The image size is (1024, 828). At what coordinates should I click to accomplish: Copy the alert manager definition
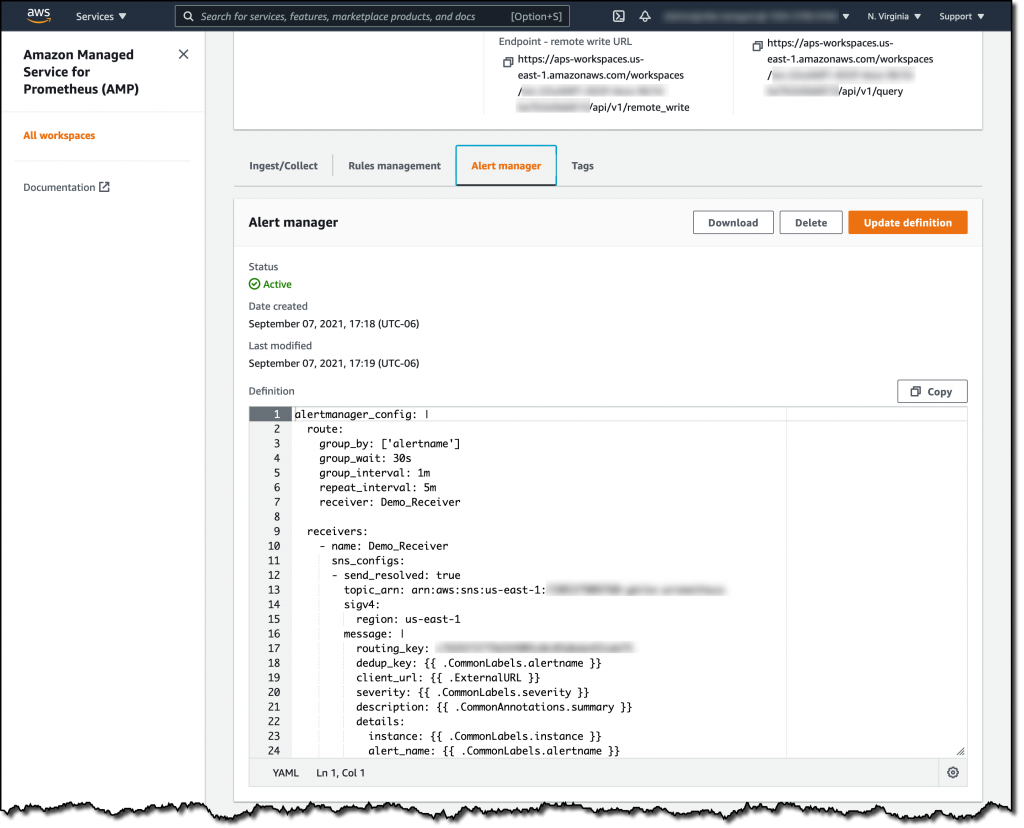click(x=931, y=391)
